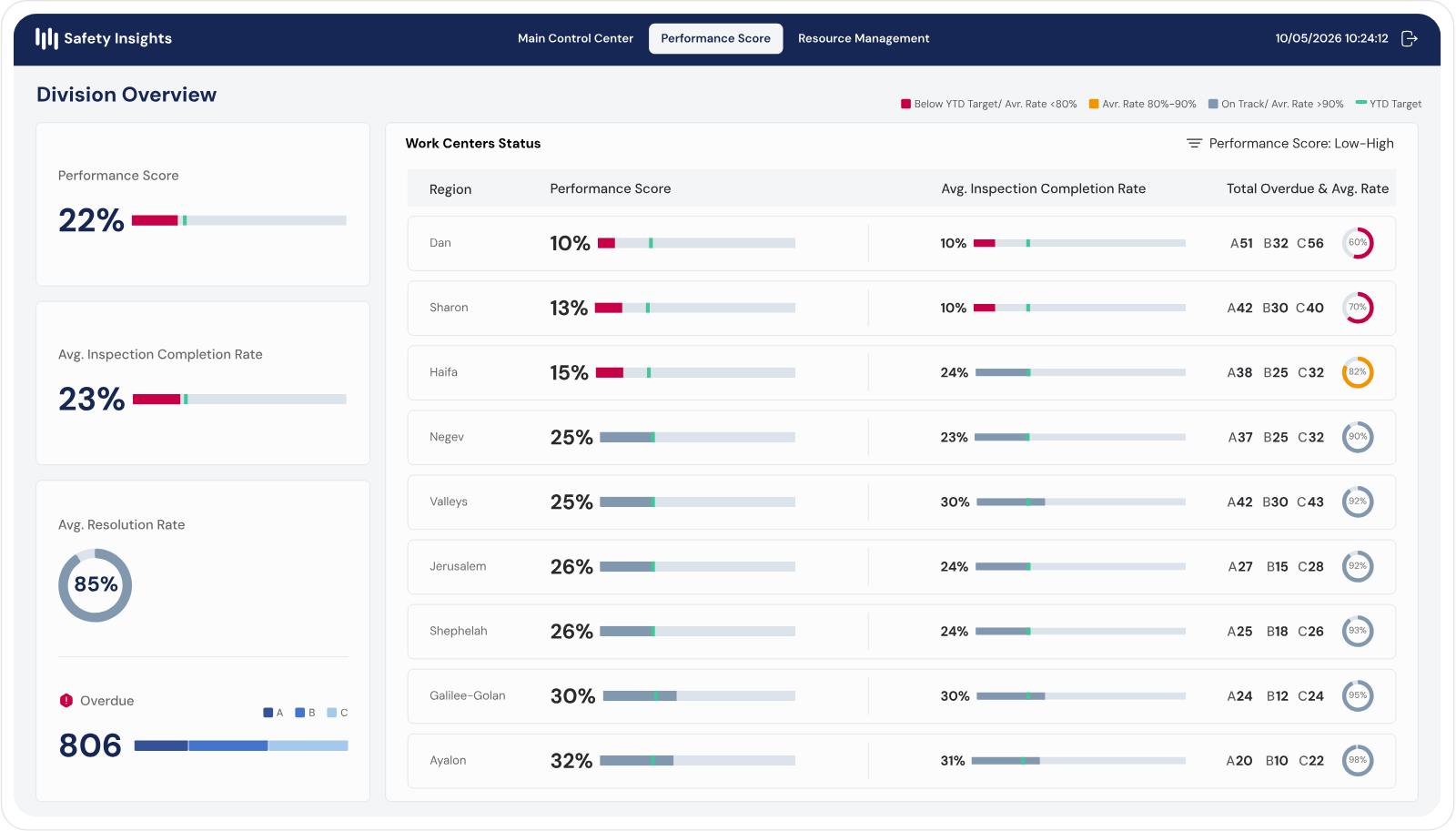Select the Haifa region row
Screen dimensions: 1456x831
901,372
